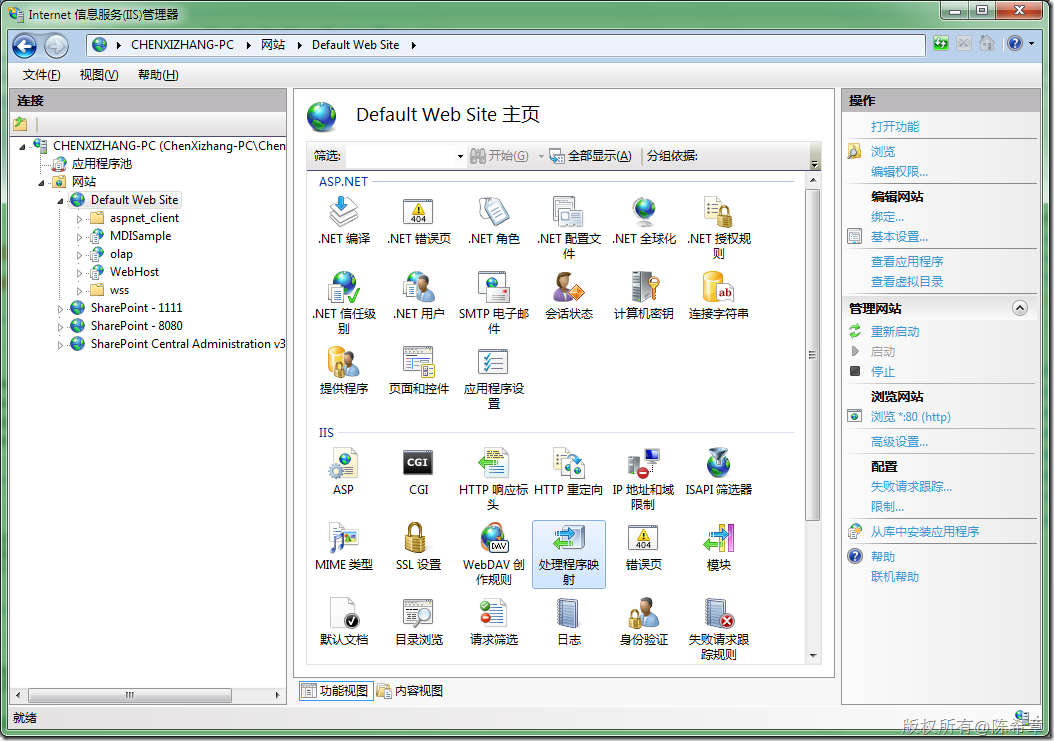Click the green refresh page toolbar icon

940,44
